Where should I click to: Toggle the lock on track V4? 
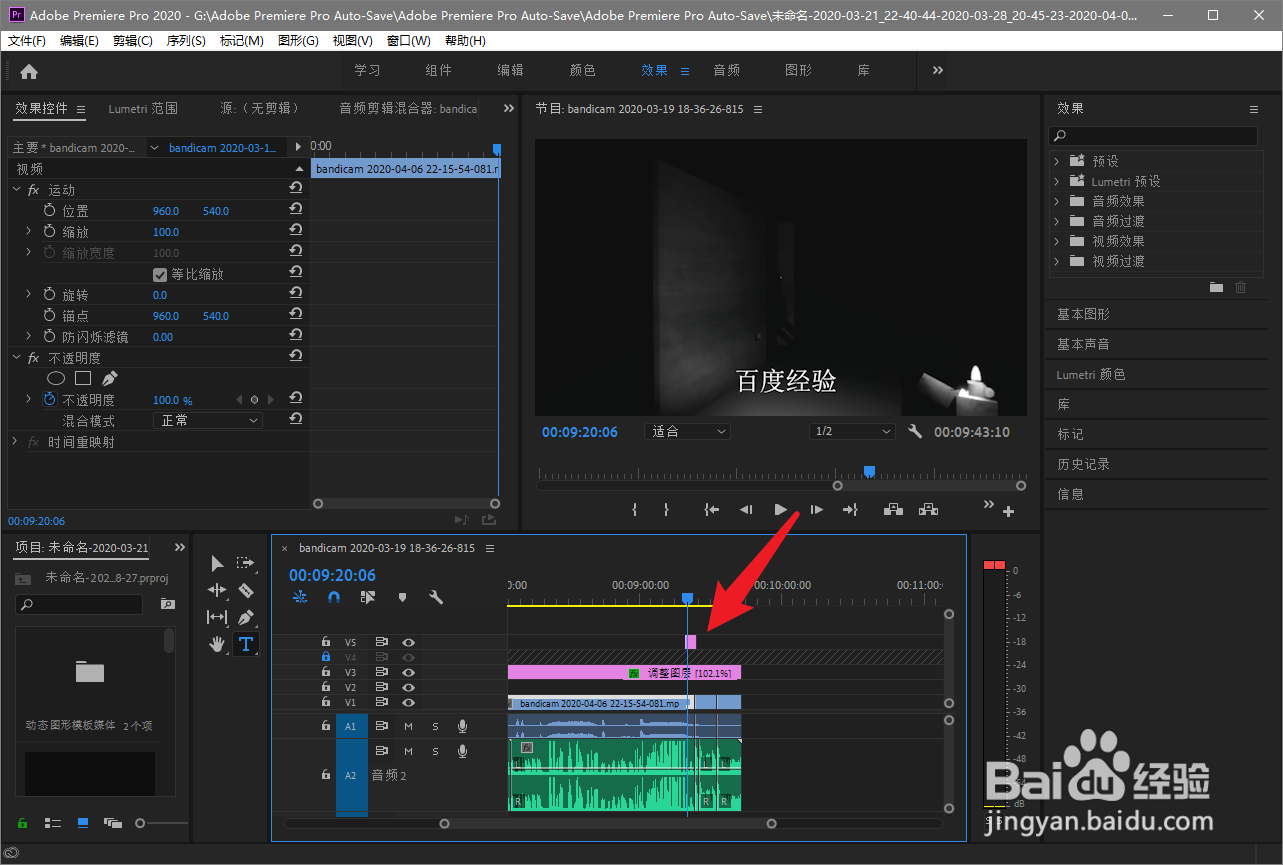(325, 657)
